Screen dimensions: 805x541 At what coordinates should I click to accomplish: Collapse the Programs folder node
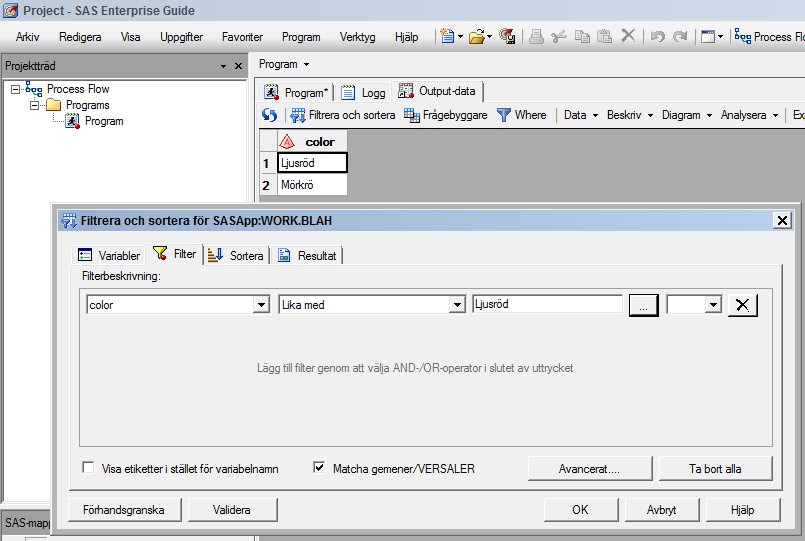34,105
